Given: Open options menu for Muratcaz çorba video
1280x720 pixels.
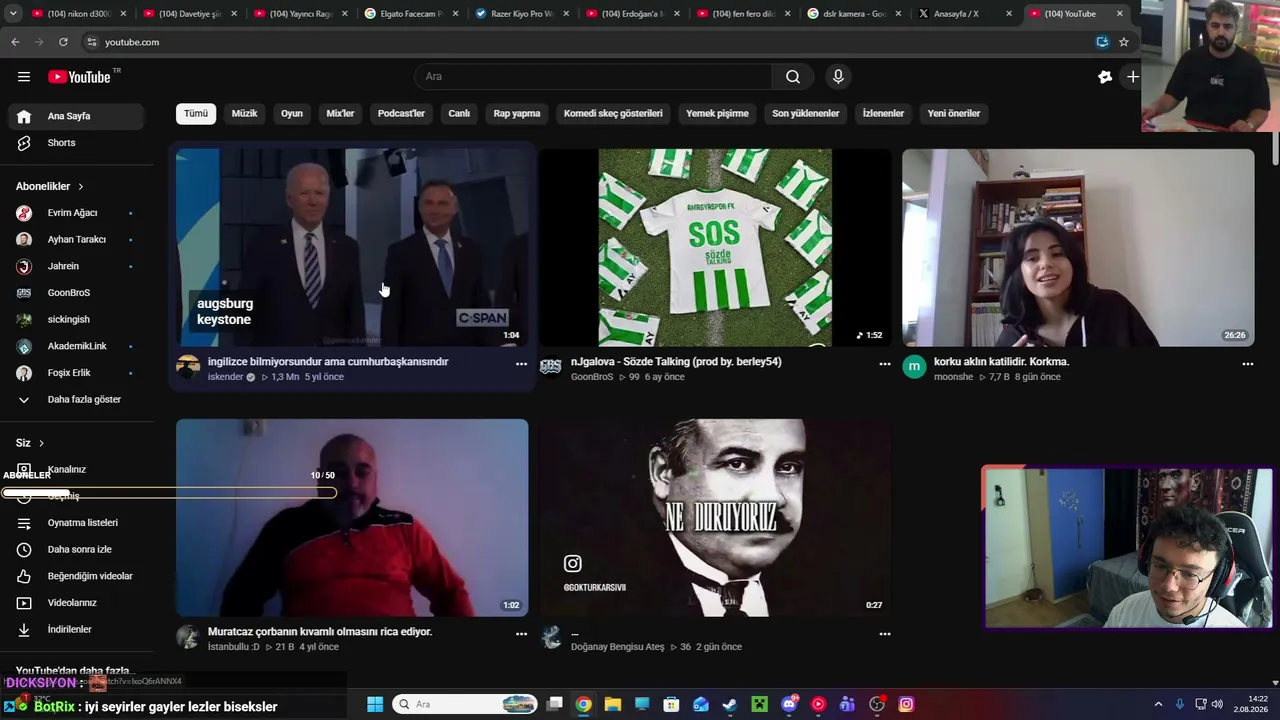Looking at the screenshot, I should click(x=521, y=634).
